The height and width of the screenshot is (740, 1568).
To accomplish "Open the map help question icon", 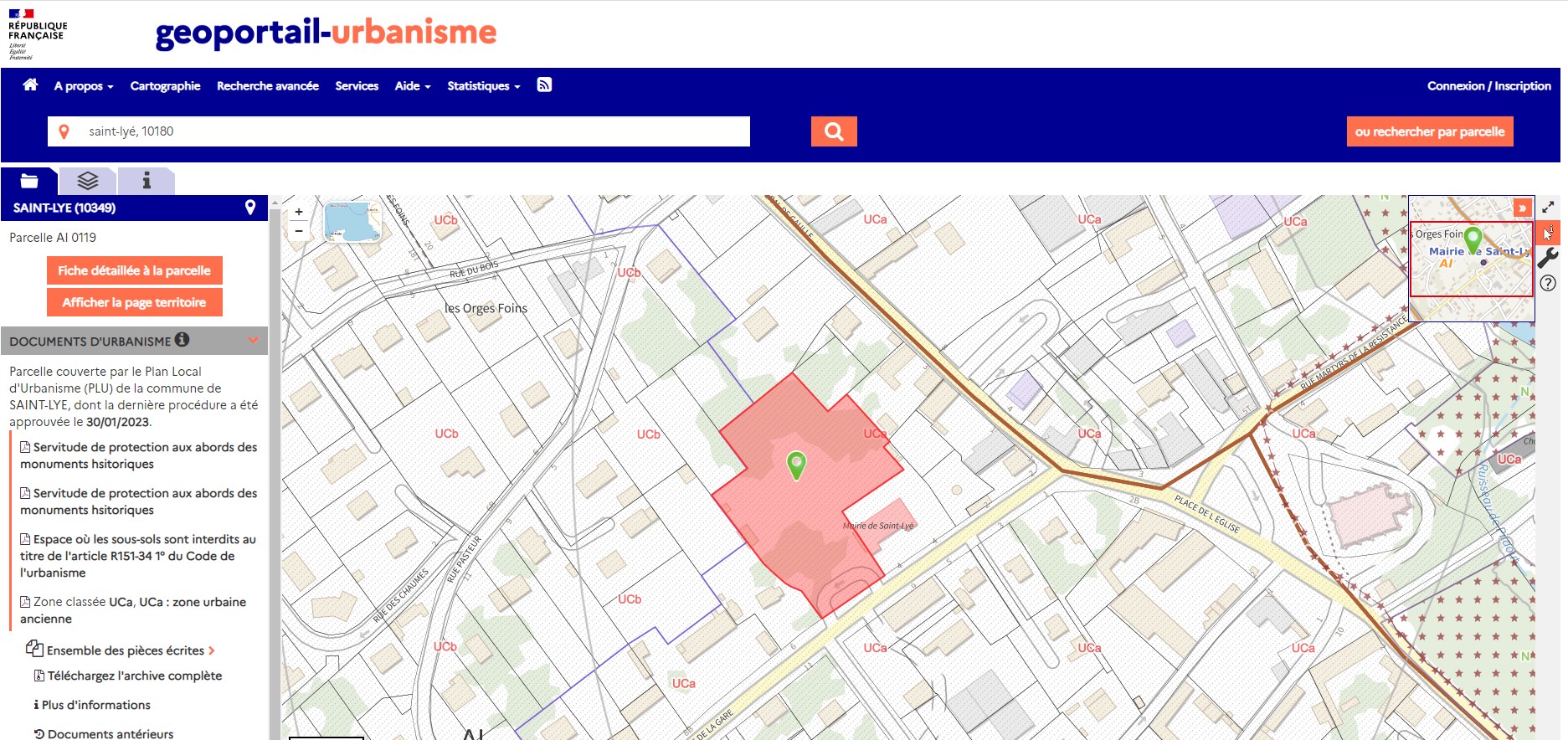I will 1548,283.
